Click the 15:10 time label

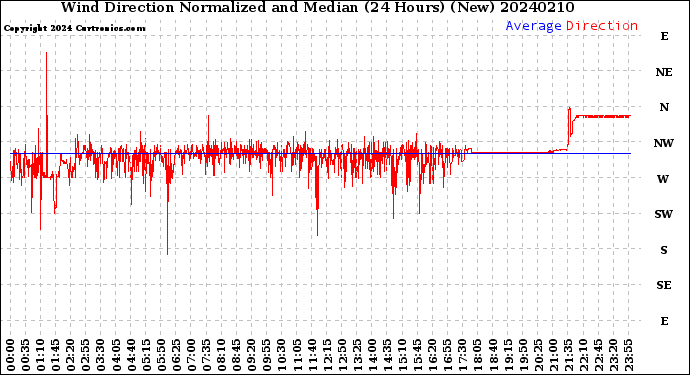[402, 355]
